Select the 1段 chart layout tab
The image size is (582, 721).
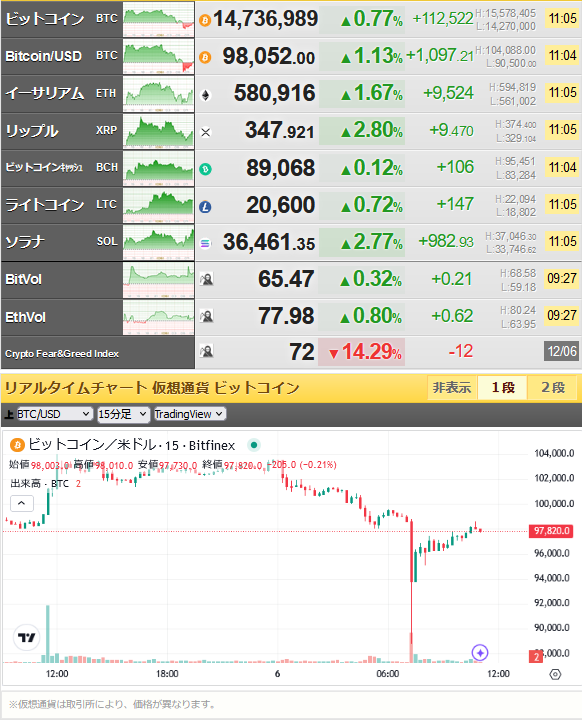pyautogui.click(x=503, y=388)
